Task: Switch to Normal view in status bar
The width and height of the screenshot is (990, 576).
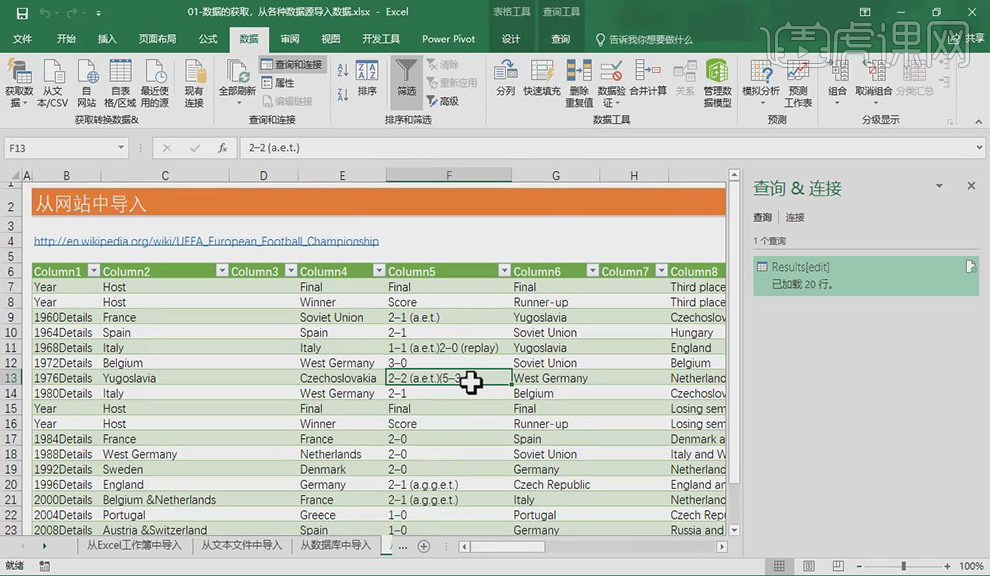Action: point(780,566)
